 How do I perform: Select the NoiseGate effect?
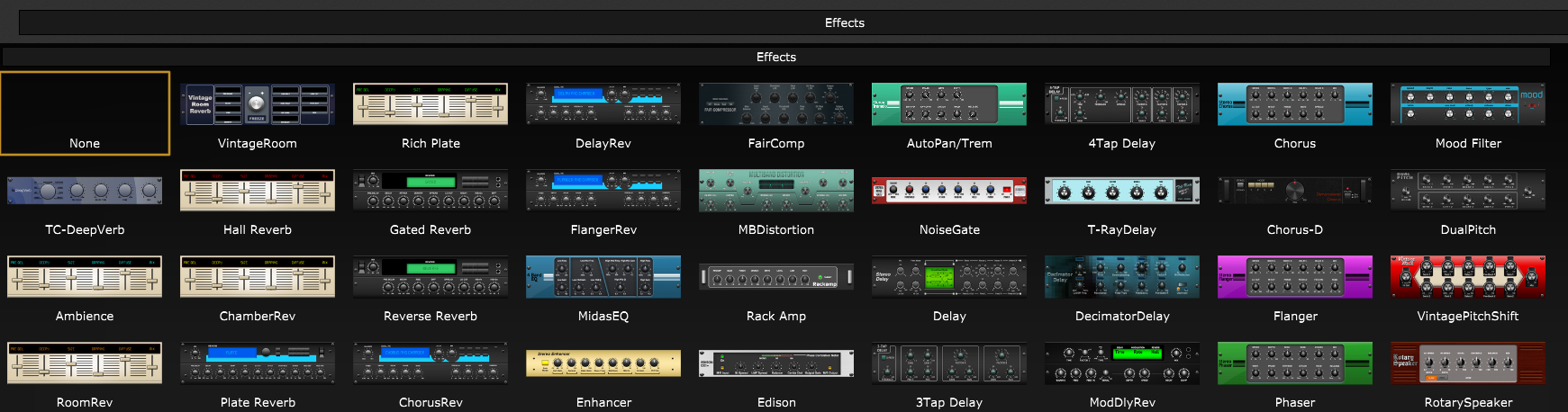click(x=949, y=200)
